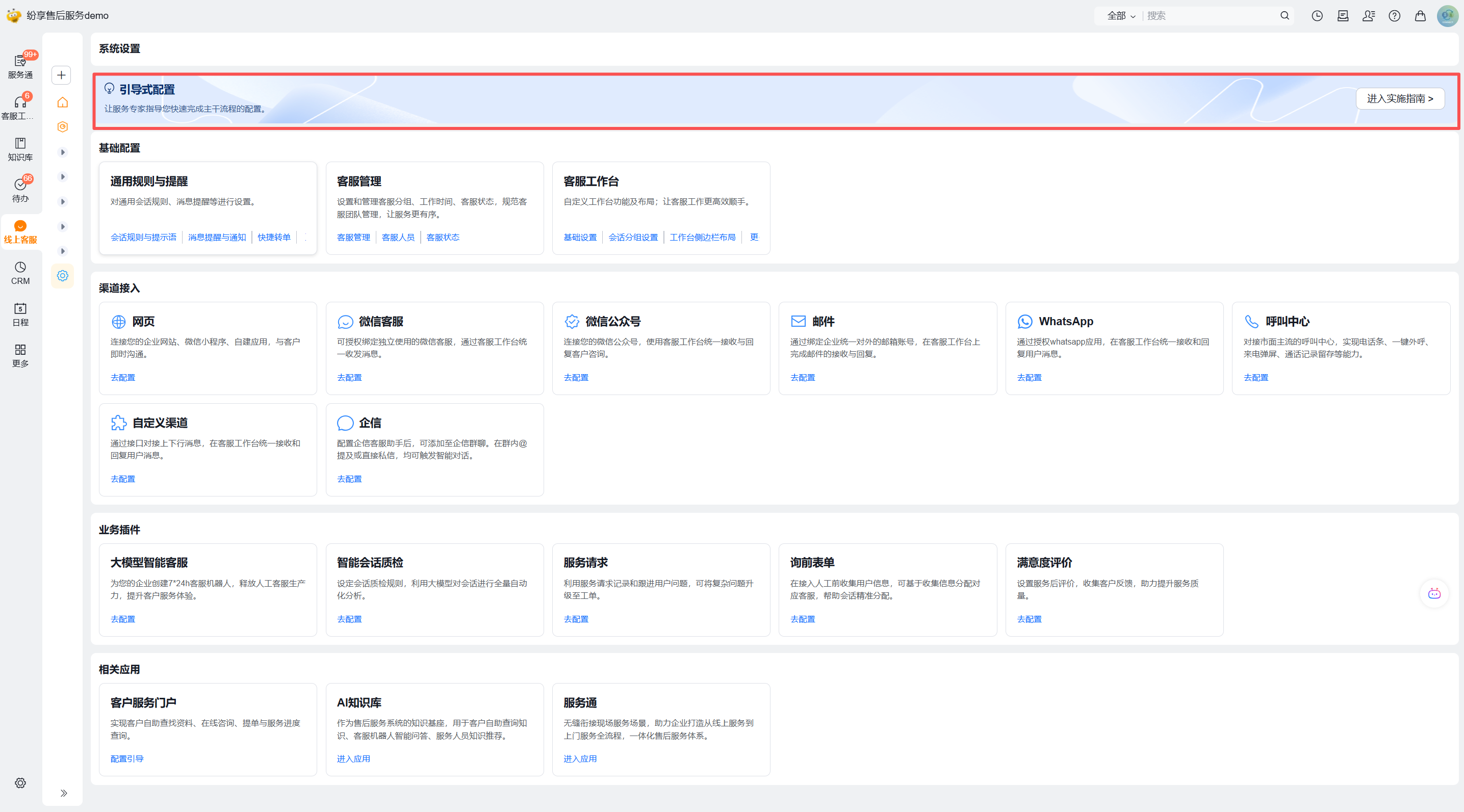Click the 进入实施指南 button
Image resolution: width=1464 pixels, height=812 pixels.
1400,98
